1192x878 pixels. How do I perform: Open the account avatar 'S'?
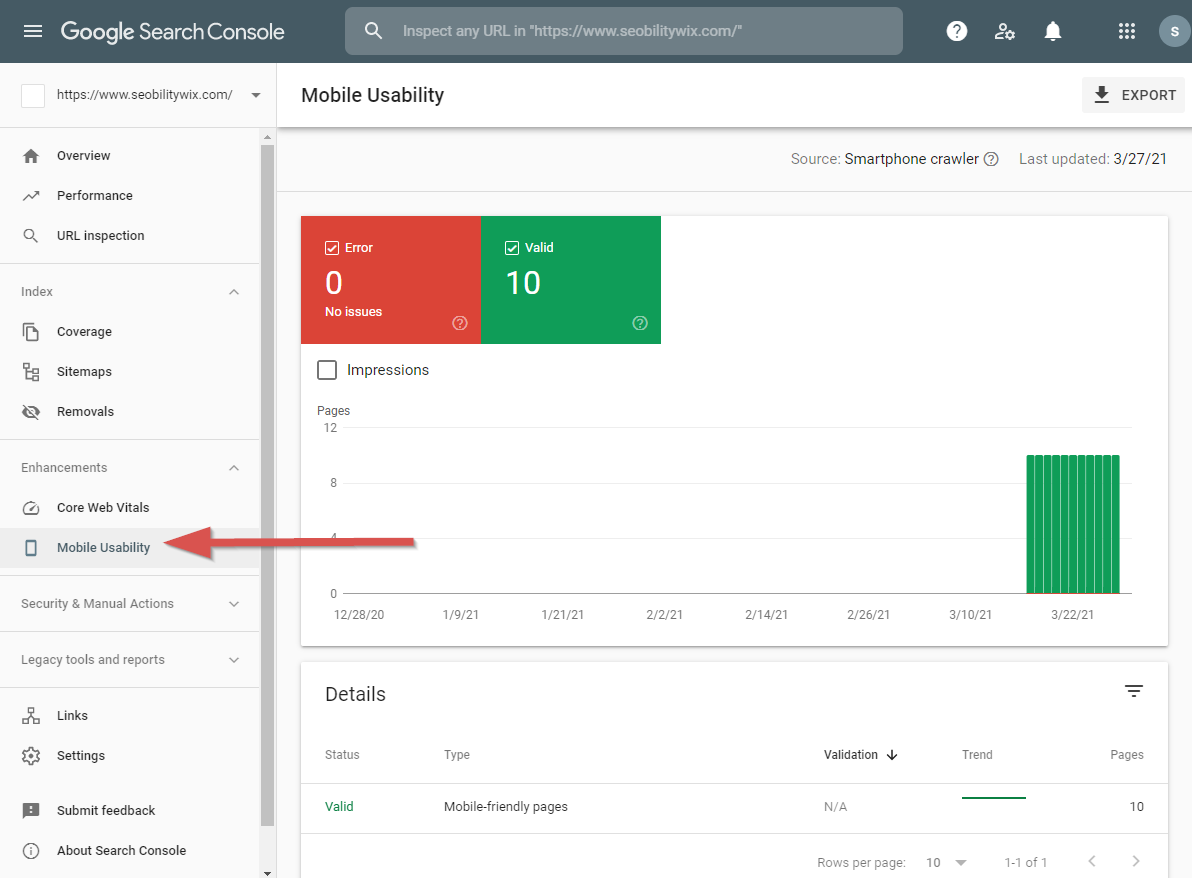coord(1174,31)
